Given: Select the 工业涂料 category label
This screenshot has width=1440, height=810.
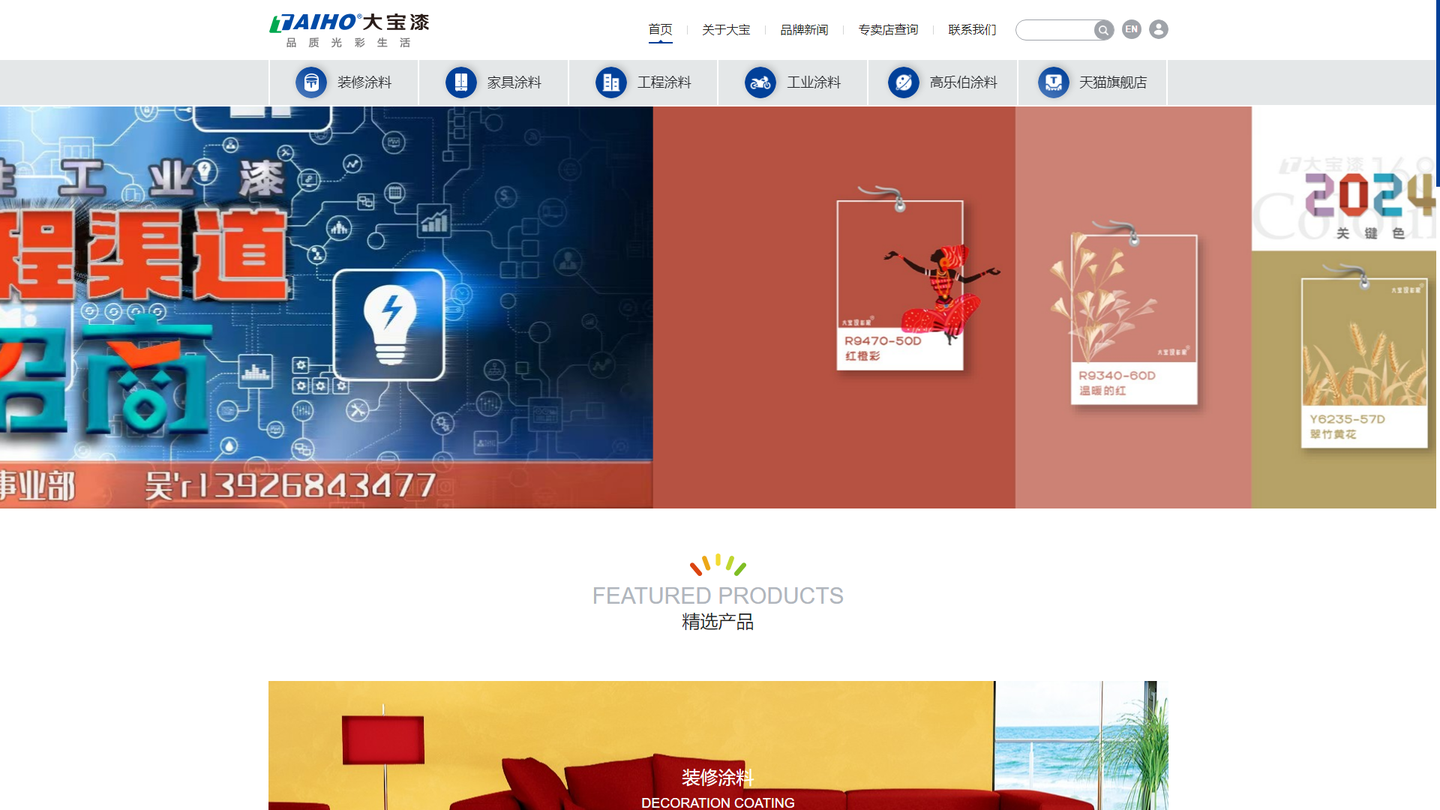Looking at the screenshot, I should [814, 82].
